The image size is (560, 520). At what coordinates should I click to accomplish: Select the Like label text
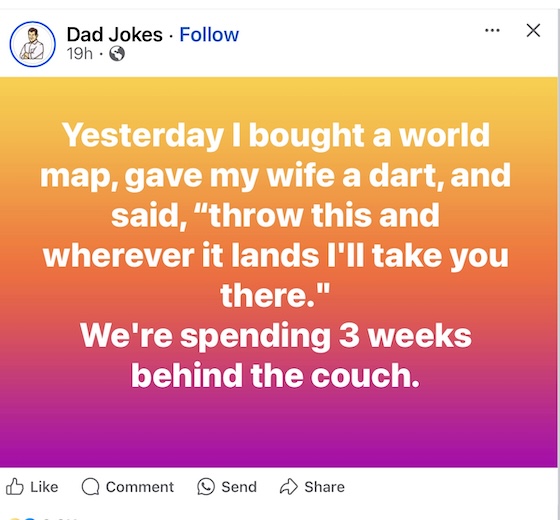[x=44, y=487]
